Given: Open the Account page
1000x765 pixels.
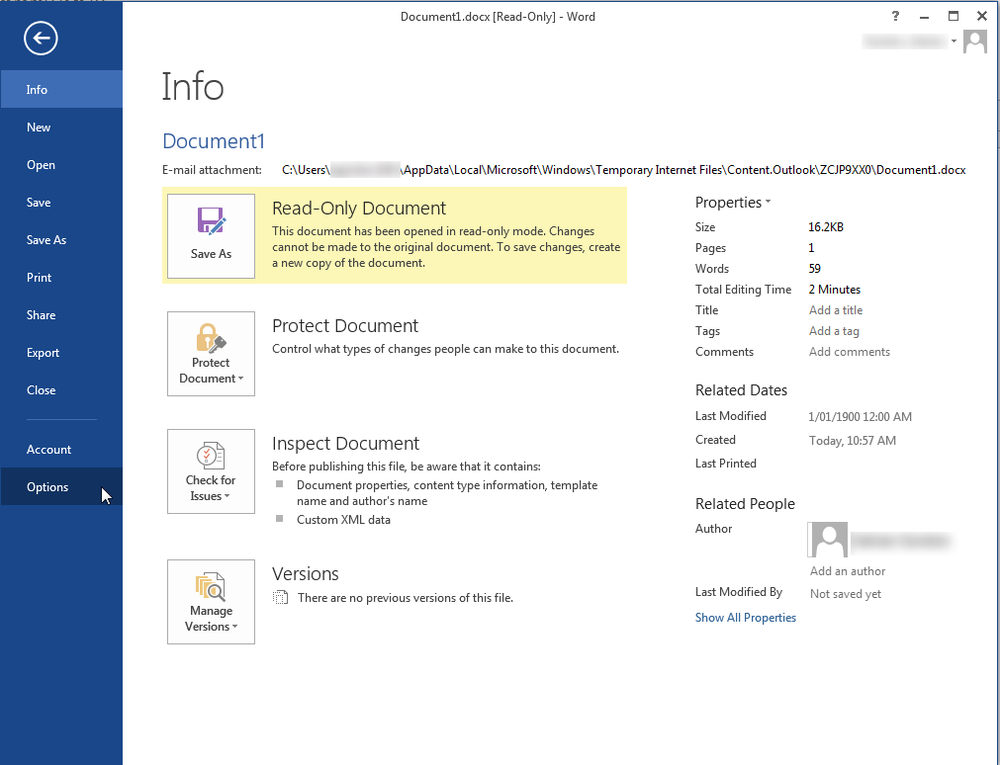Looking at the screenshot, I should pos(61,449).
